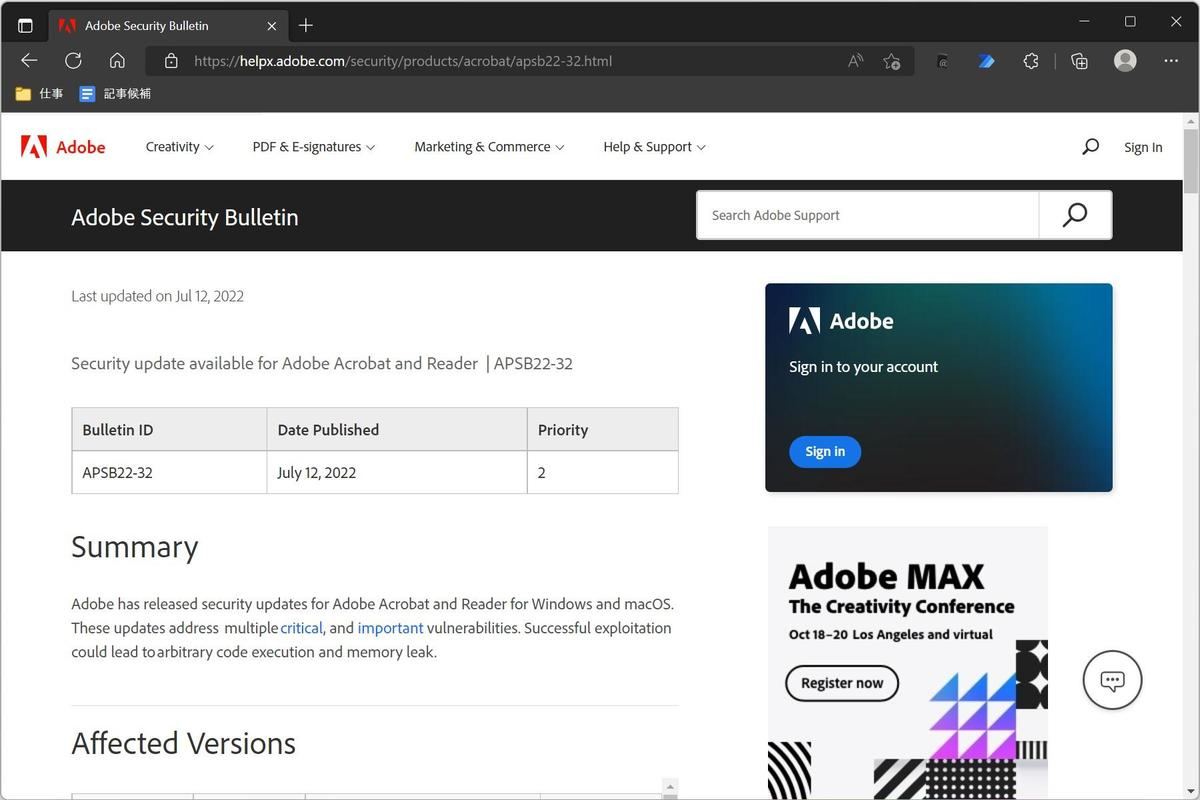1200x800 pixels.
Task: Open the Help & Support menu
Action: [654, 147]
